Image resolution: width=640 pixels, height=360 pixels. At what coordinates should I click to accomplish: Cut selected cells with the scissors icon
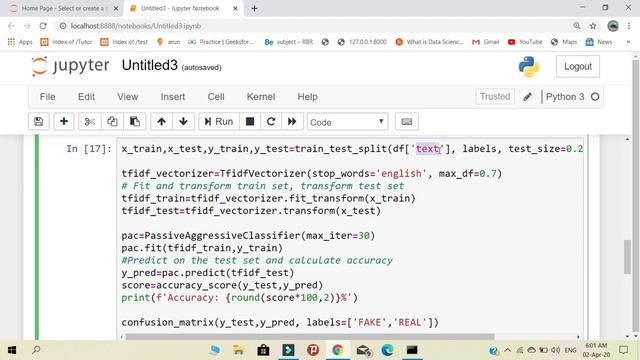point(90,122)
